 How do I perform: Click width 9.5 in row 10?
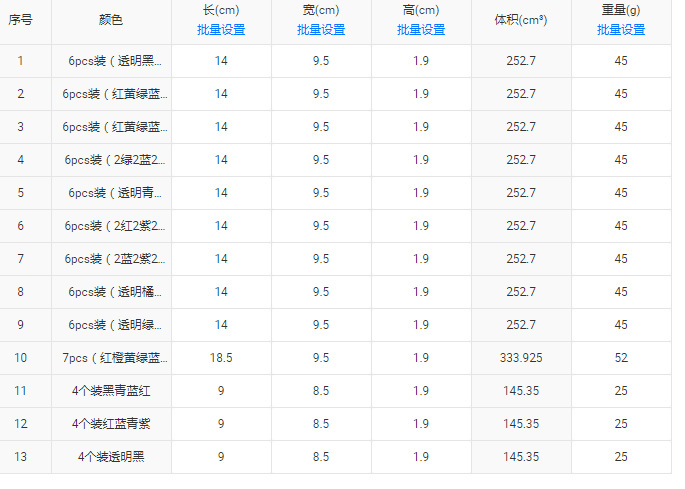(321, 358)
